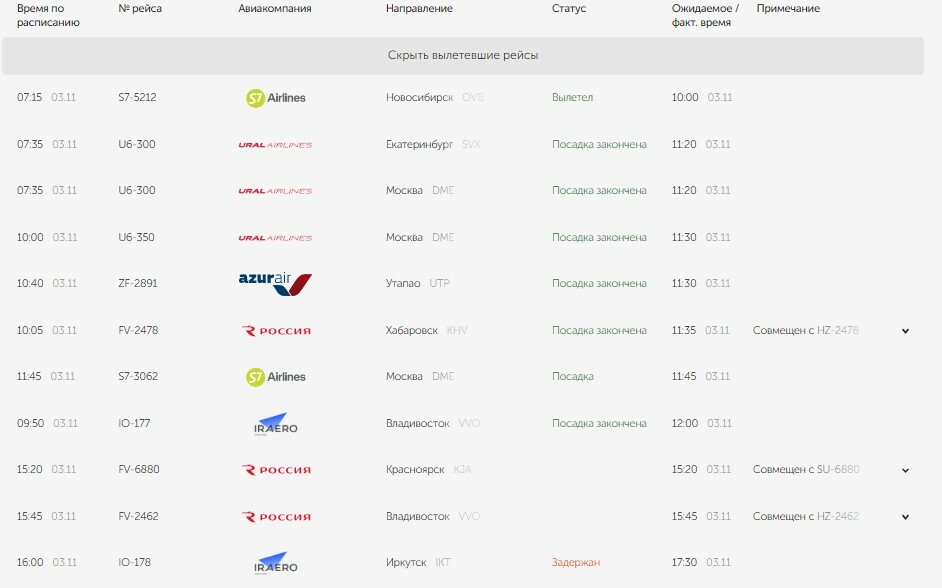942x588 pixels.
Task: Click the Azur Air logo
Action: click(275, 284)
